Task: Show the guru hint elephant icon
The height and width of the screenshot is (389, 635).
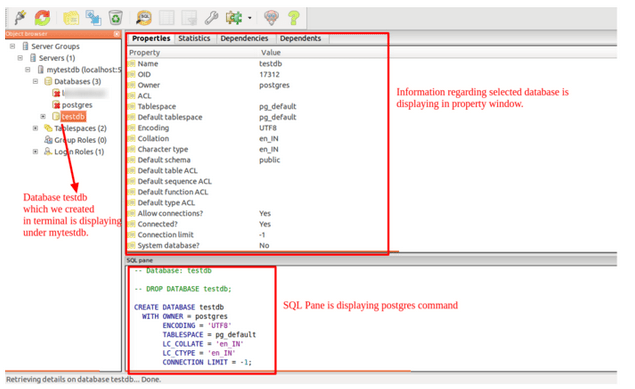Action: (271, 17)
